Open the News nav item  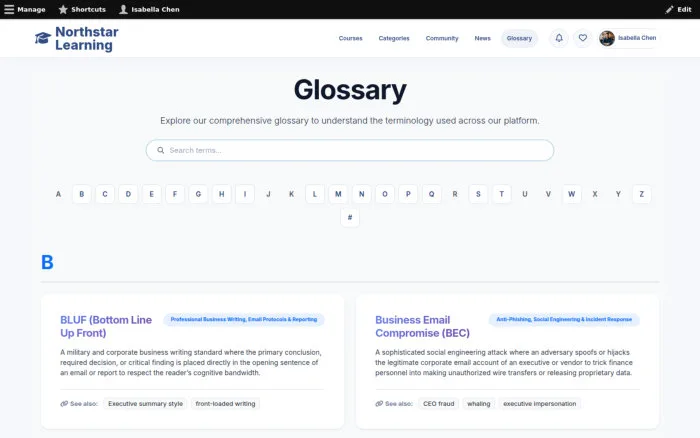pyautogui.click(x=482, y=38)
